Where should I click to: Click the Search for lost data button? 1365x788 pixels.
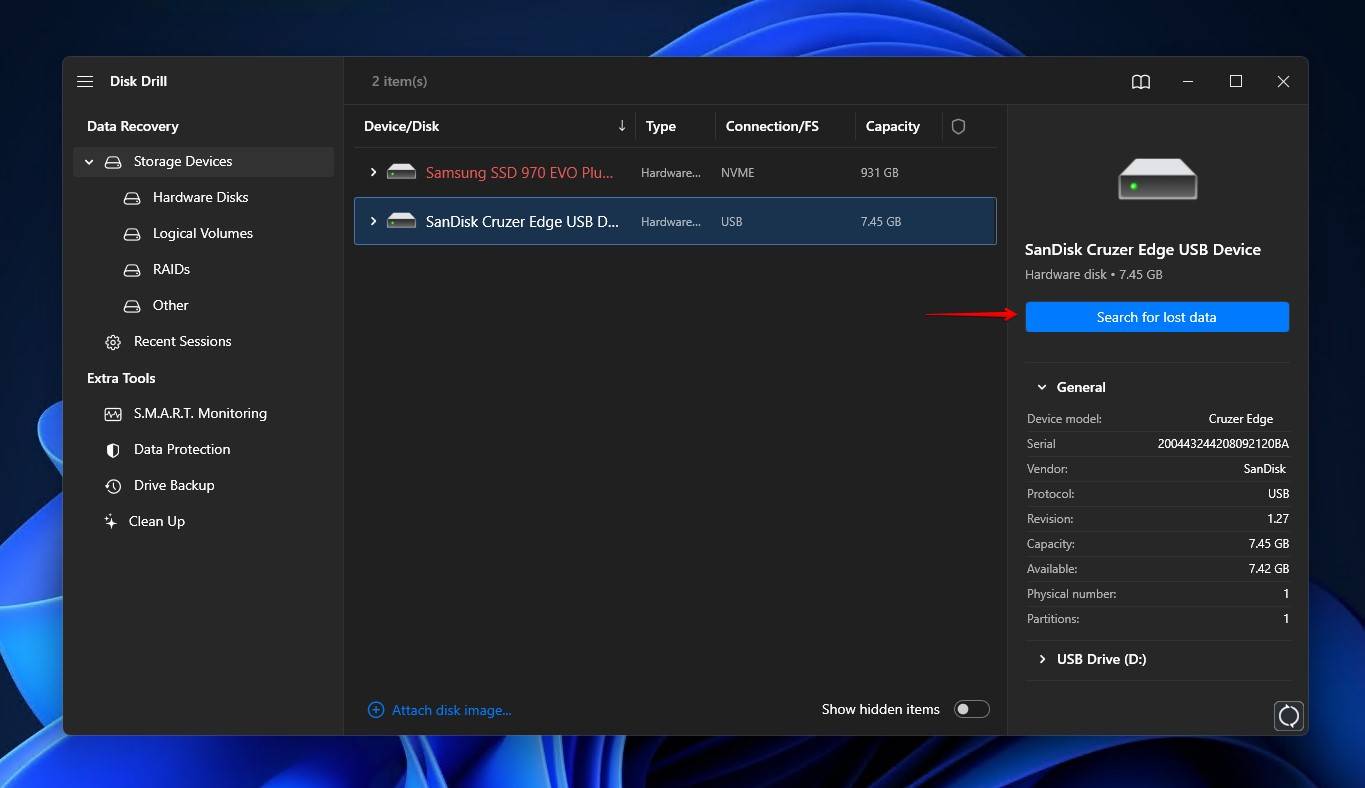(x=1157, y=317)
